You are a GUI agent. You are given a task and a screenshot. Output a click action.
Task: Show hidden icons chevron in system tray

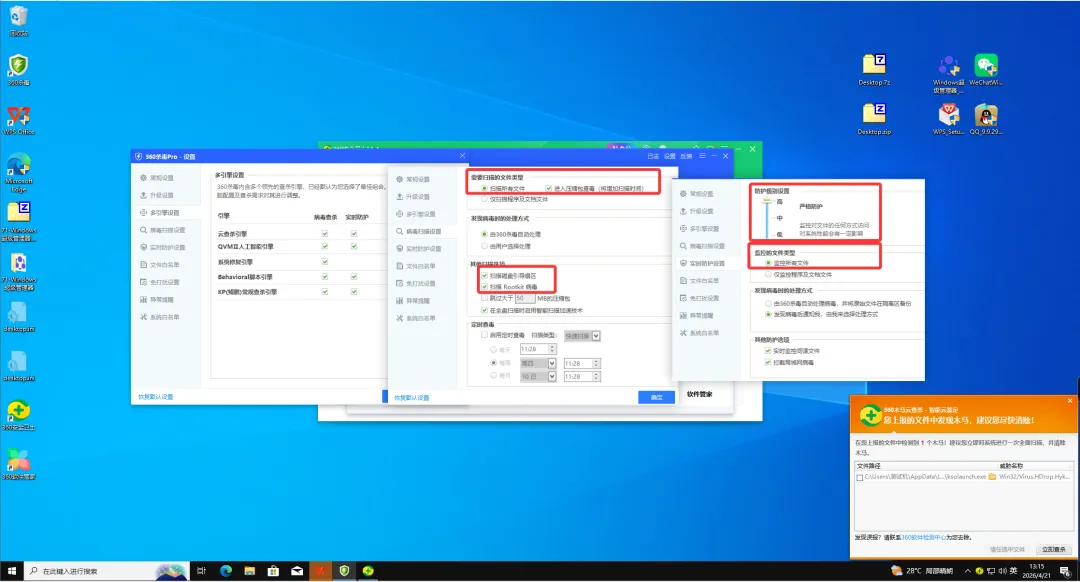967,571
